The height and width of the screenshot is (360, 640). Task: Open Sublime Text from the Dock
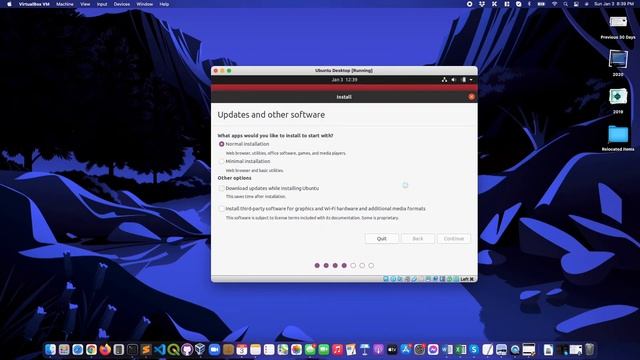(x=146, y=349)
